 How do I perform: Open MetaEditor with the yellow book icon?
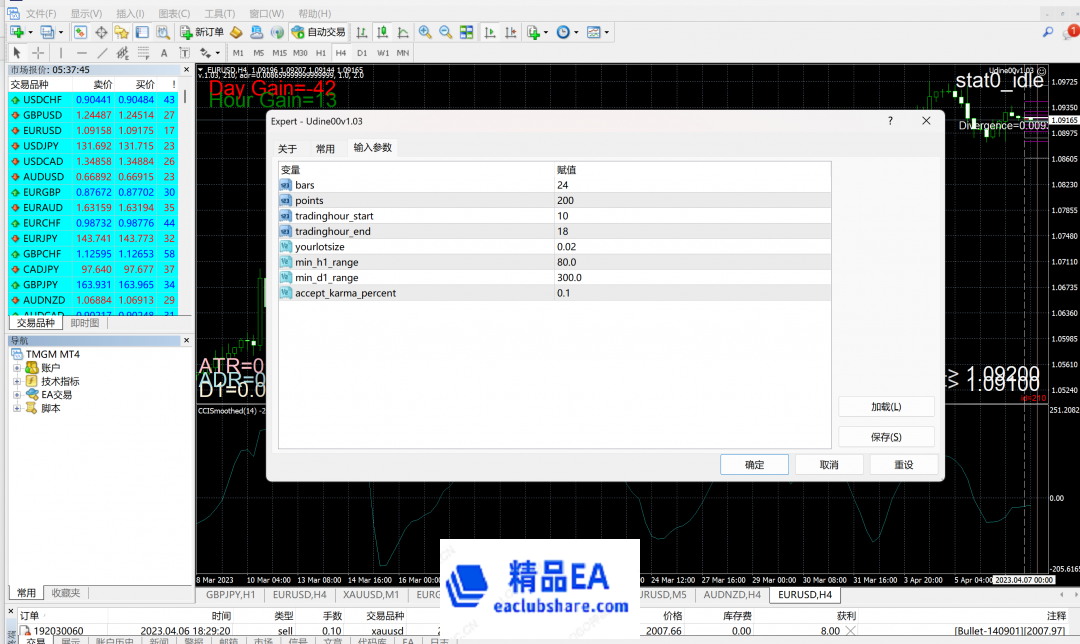(236, 32)
